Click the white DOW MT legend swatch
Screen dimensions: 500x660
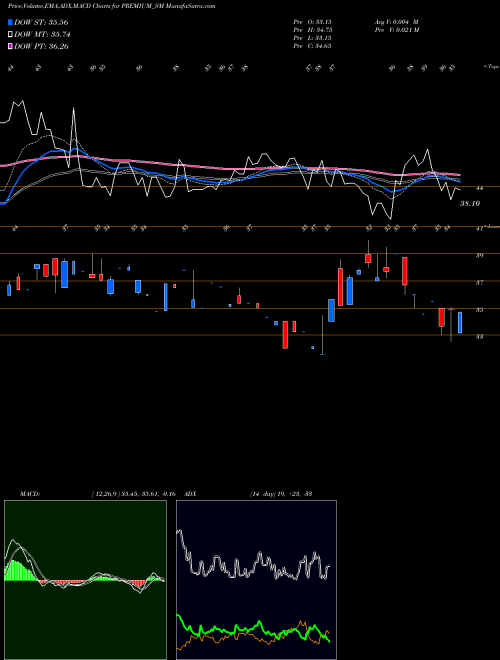pos(10,35)
